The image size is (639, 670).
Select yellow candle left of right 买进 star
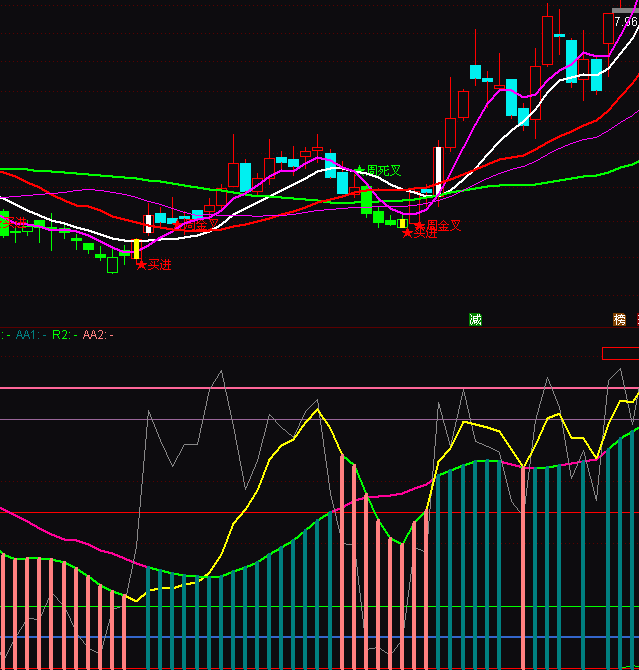click(x=402, y=224)
